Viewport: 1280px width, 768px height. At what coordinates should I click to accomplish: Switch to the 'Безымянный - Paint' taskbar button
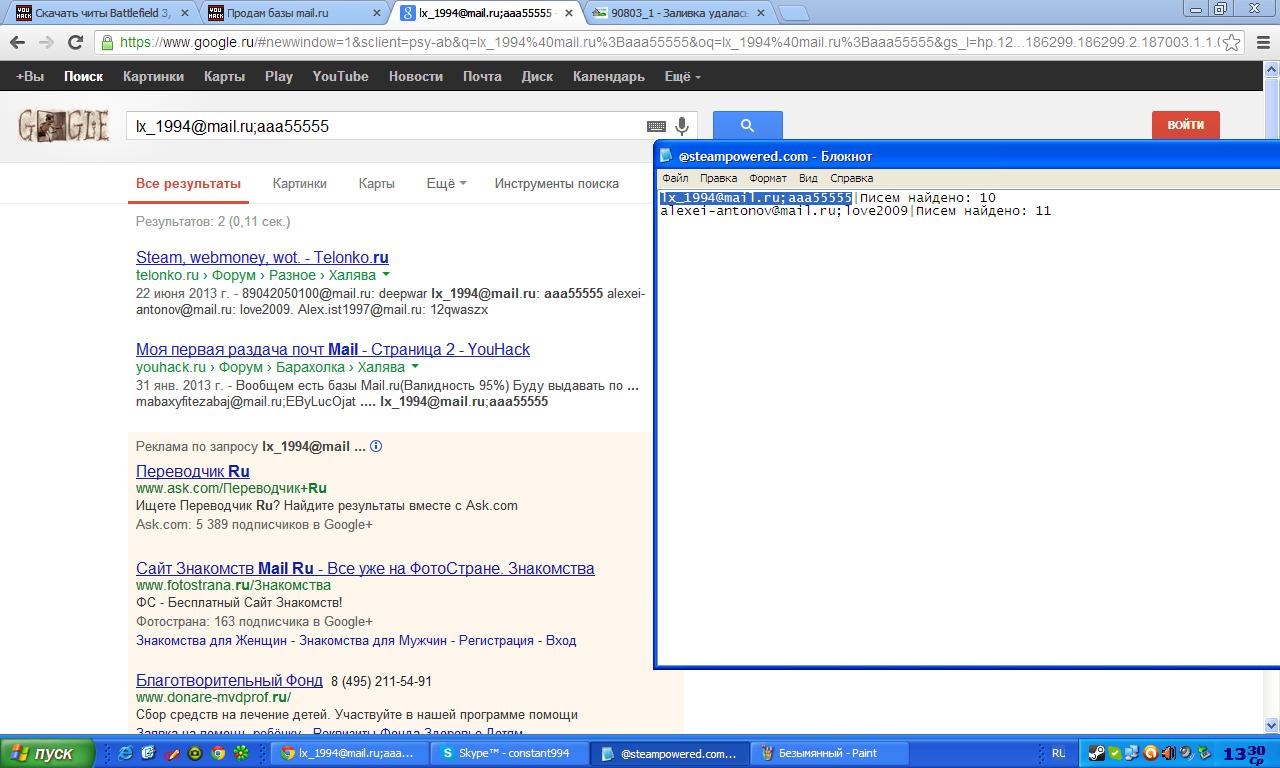click(x=830, y=753)
